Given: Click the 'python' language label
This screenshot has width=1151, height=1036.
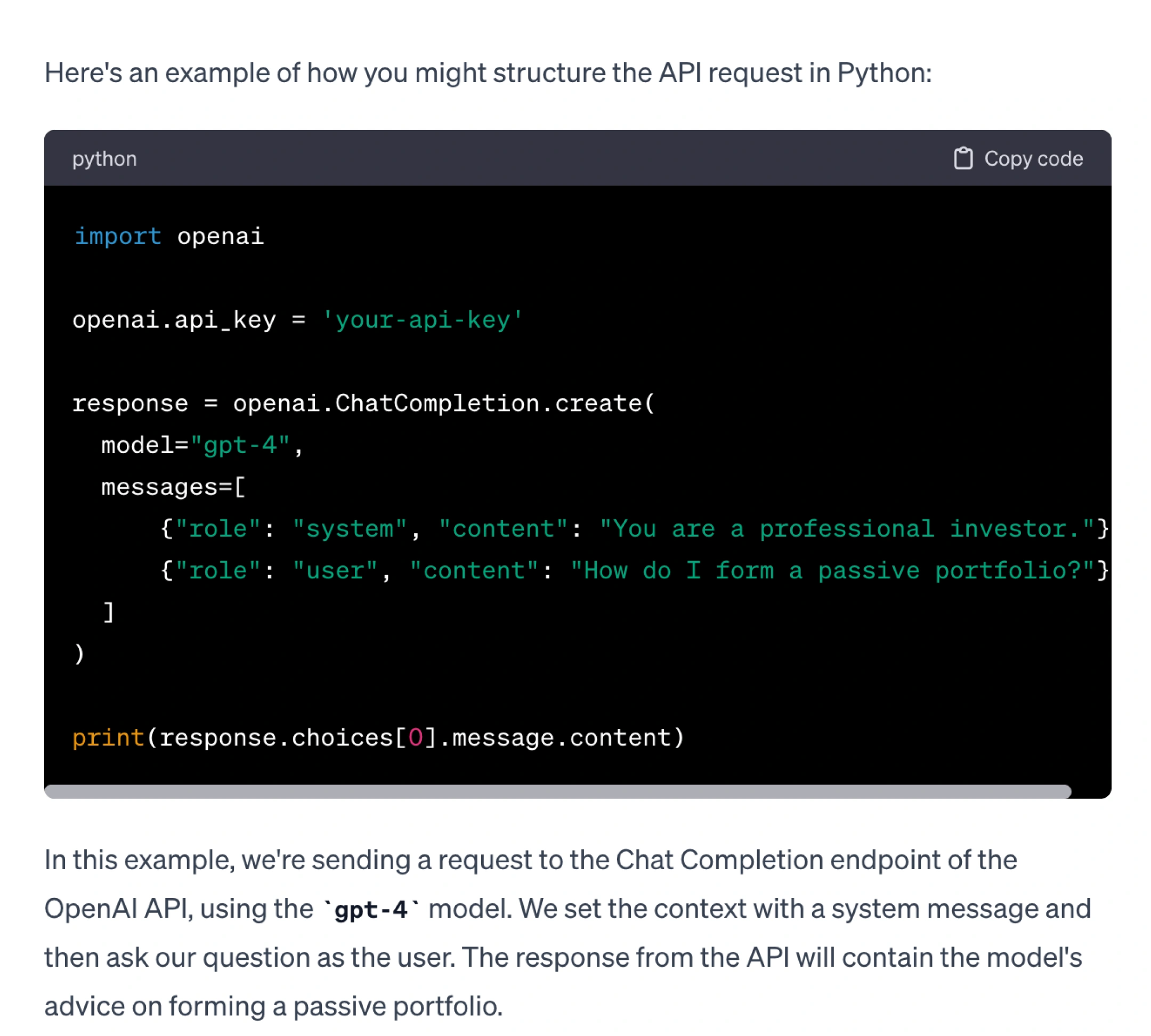Looking at the screenshot, I should point(104,158).
